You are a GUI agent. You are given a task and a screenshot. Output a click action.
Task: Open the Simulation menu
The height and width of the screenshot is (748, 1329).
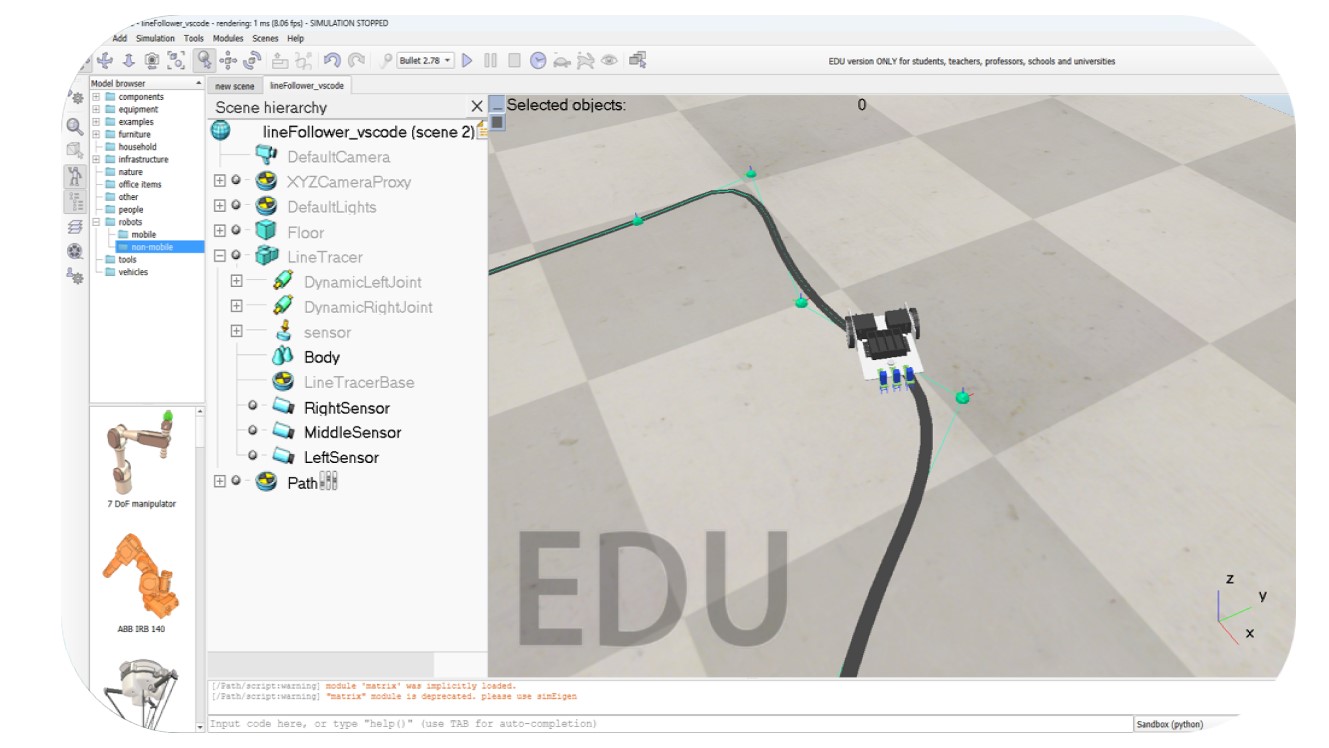[155, 38]
